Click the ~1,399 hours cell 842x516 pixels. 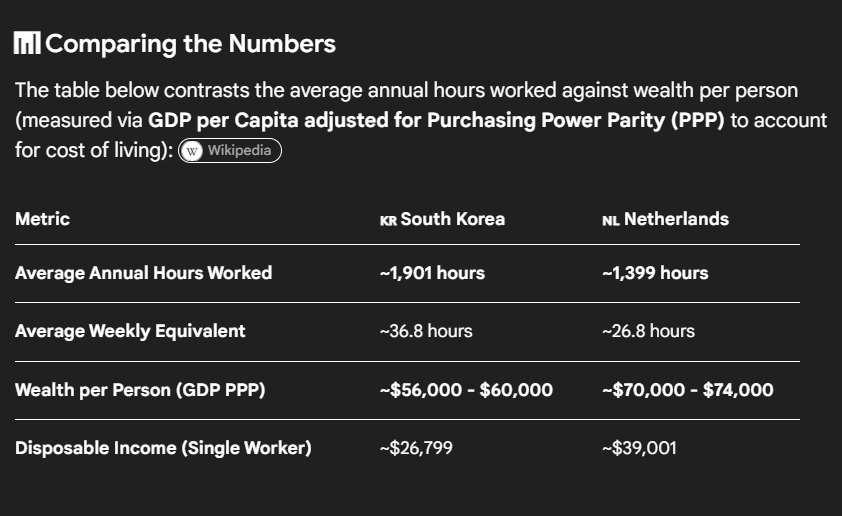pyautogui.click(x=655, y=273)
